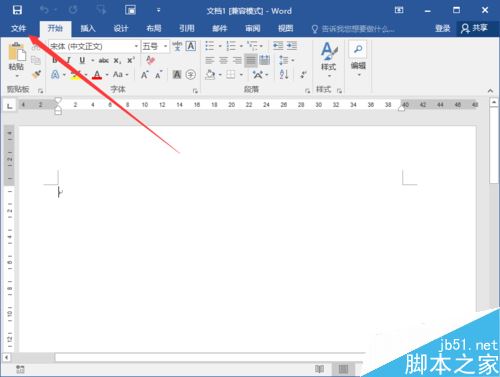Click the Paste clipboard icon
The width and height of the screenshot is (500, 377).
click(x=16, y=52)
